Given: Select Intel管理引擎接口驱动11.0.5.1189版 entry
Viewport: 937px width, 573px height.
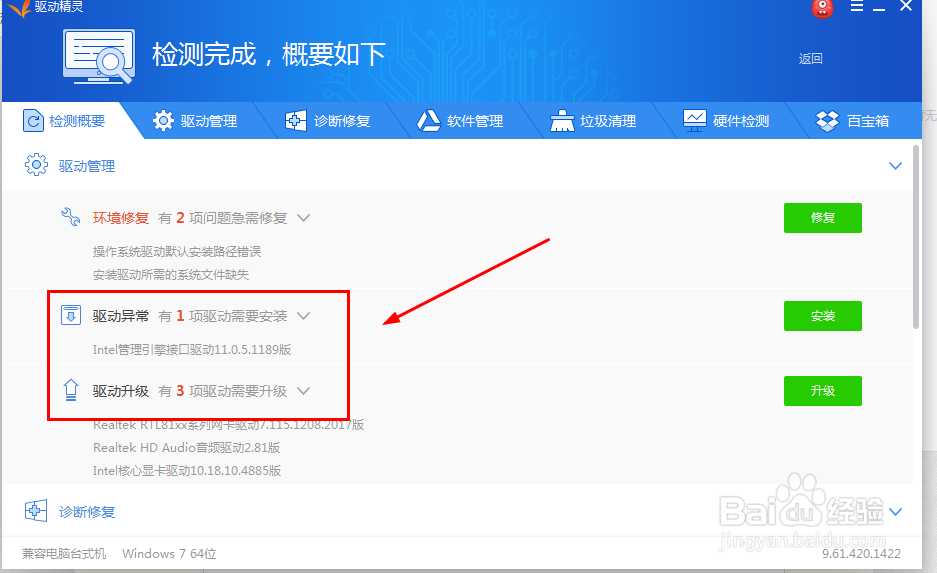Looking at the screenshot, I should (192, 350).
